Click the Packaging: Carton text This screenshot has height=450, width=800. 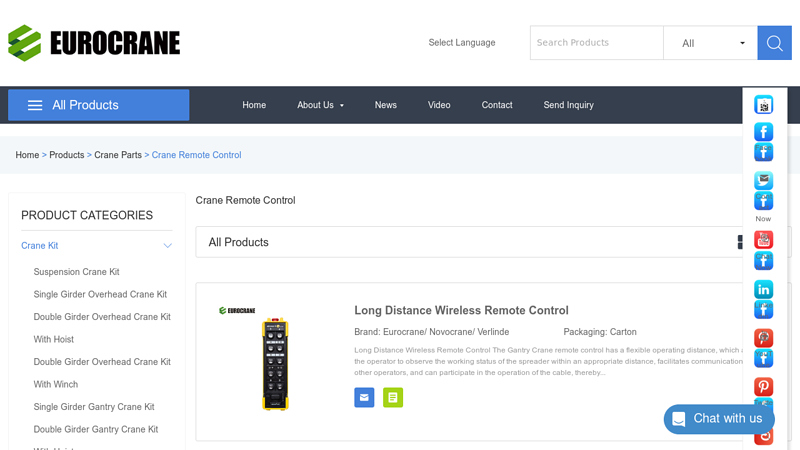[600, 332]
